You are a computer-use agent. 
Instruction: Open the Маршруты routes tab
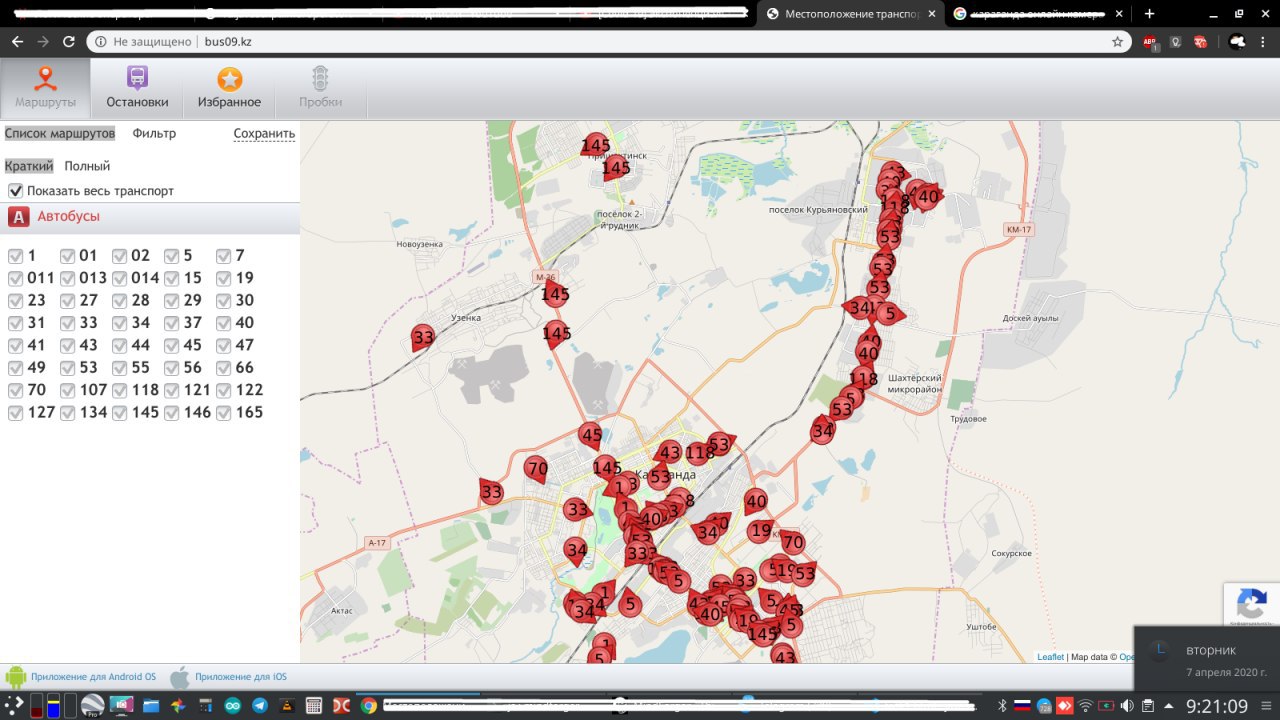click(x=45, y=89)
